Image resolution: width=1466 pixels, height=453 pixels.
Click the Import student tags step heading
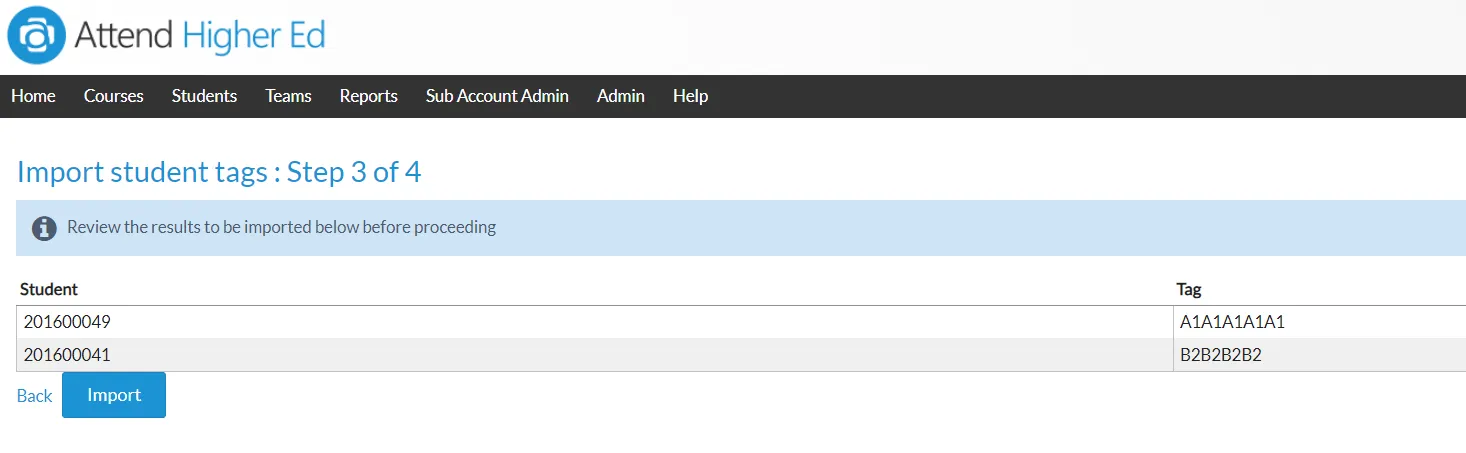[x=219, y=172]
